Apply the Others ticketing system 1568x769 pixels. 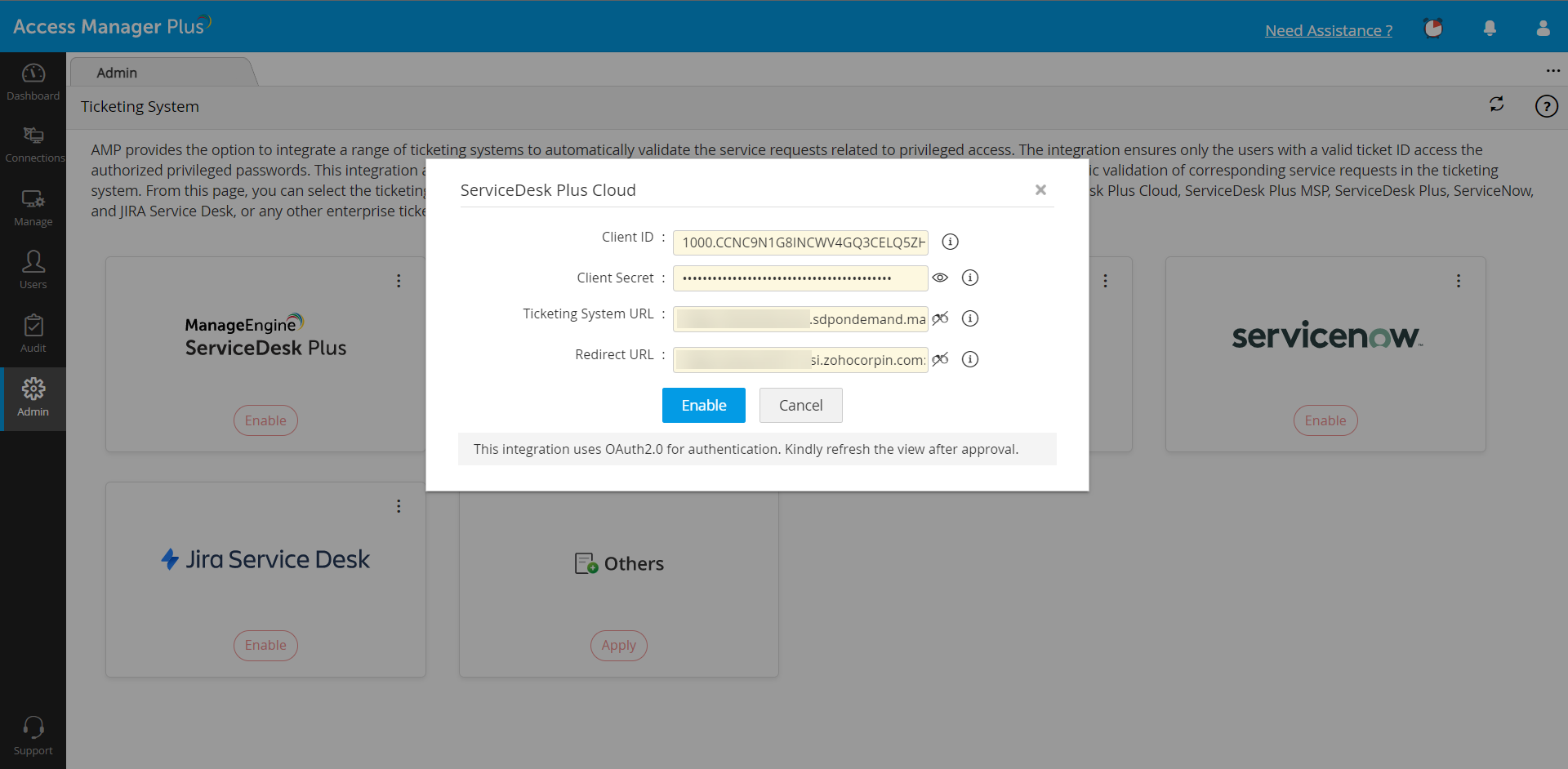618,645
